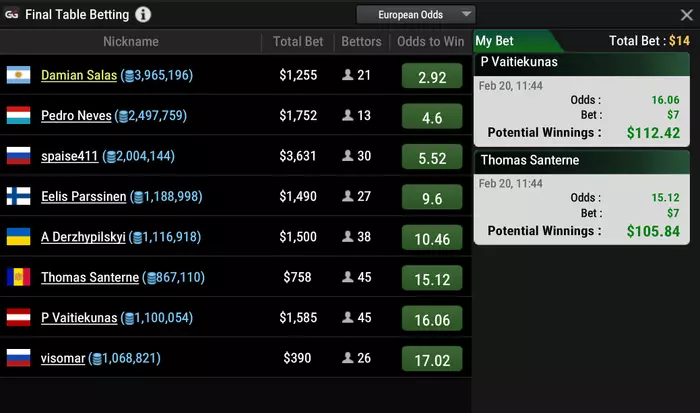Image resolution: width=700 pixels, height=413 pixels.
Task: Select the Thomas Santerne bet card
Action: [x=581, y=198]
